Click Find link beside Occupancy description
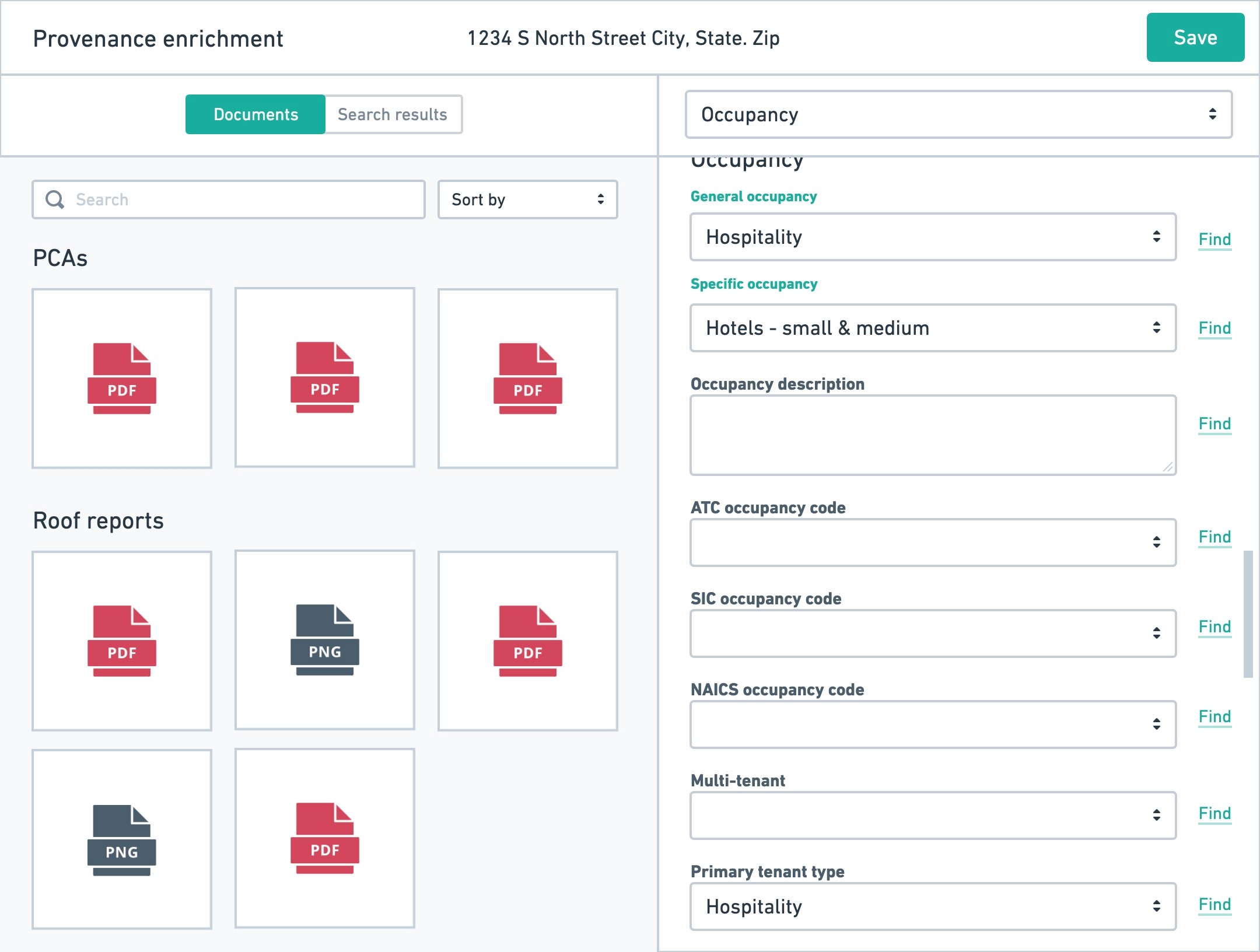1260x952 pixels. click(x=1214, y=423)
